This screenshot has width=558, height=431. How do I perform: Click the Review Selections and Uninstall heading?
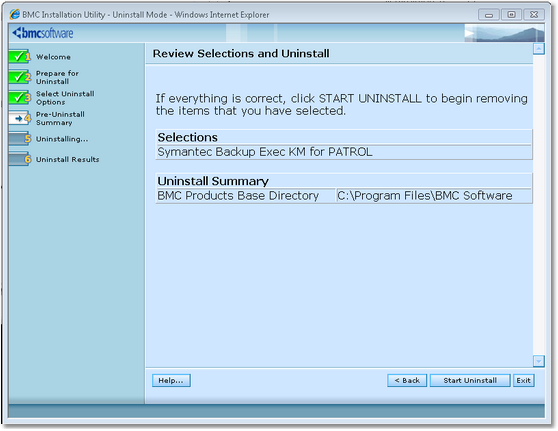pos(241,53)
